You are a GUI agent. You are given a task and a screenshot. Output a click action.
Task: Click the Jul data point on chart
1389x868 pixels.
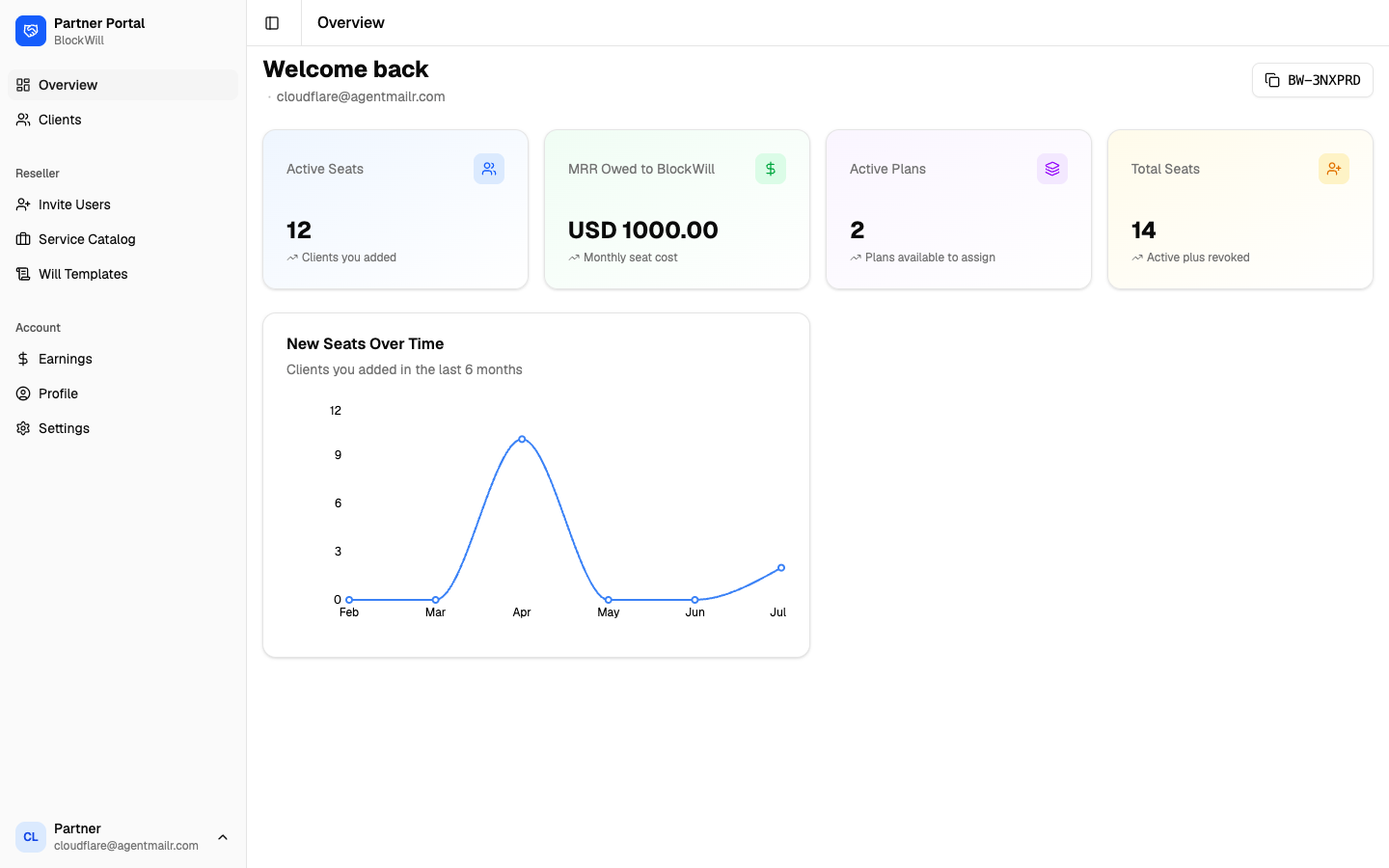coord(781,568)
